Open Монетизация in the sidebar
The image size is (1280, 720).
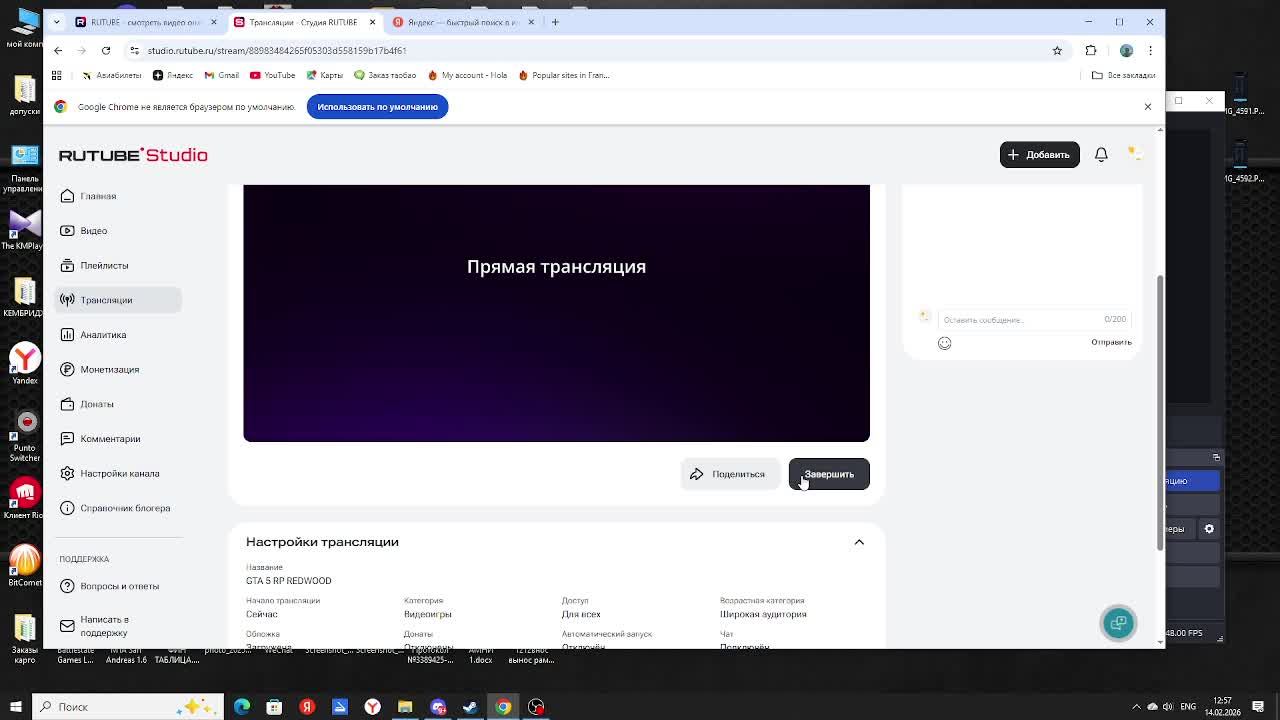pos(118,369)
